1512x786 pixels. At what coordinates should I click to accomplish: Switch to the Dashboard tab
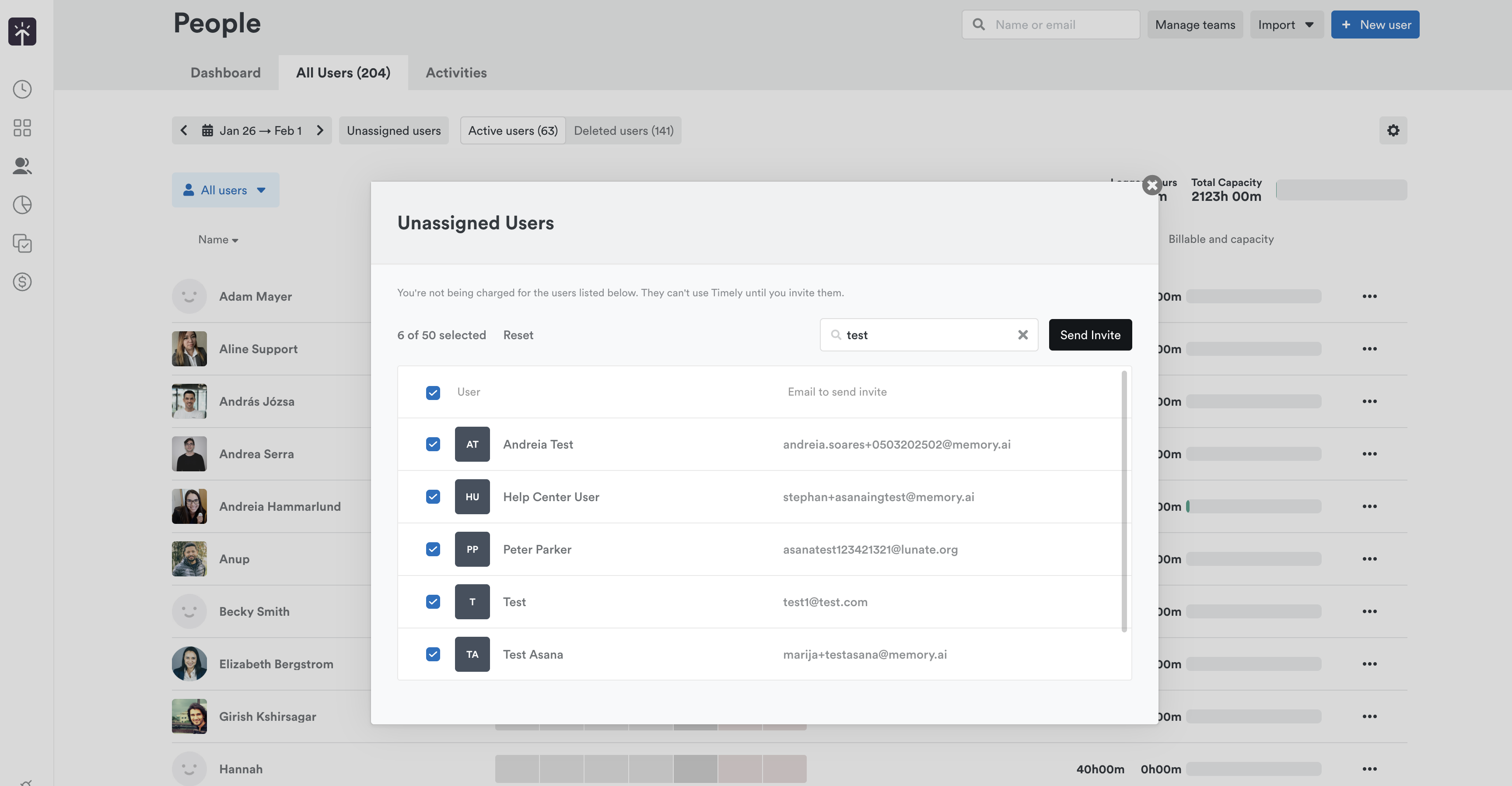(x=225, y=73)
